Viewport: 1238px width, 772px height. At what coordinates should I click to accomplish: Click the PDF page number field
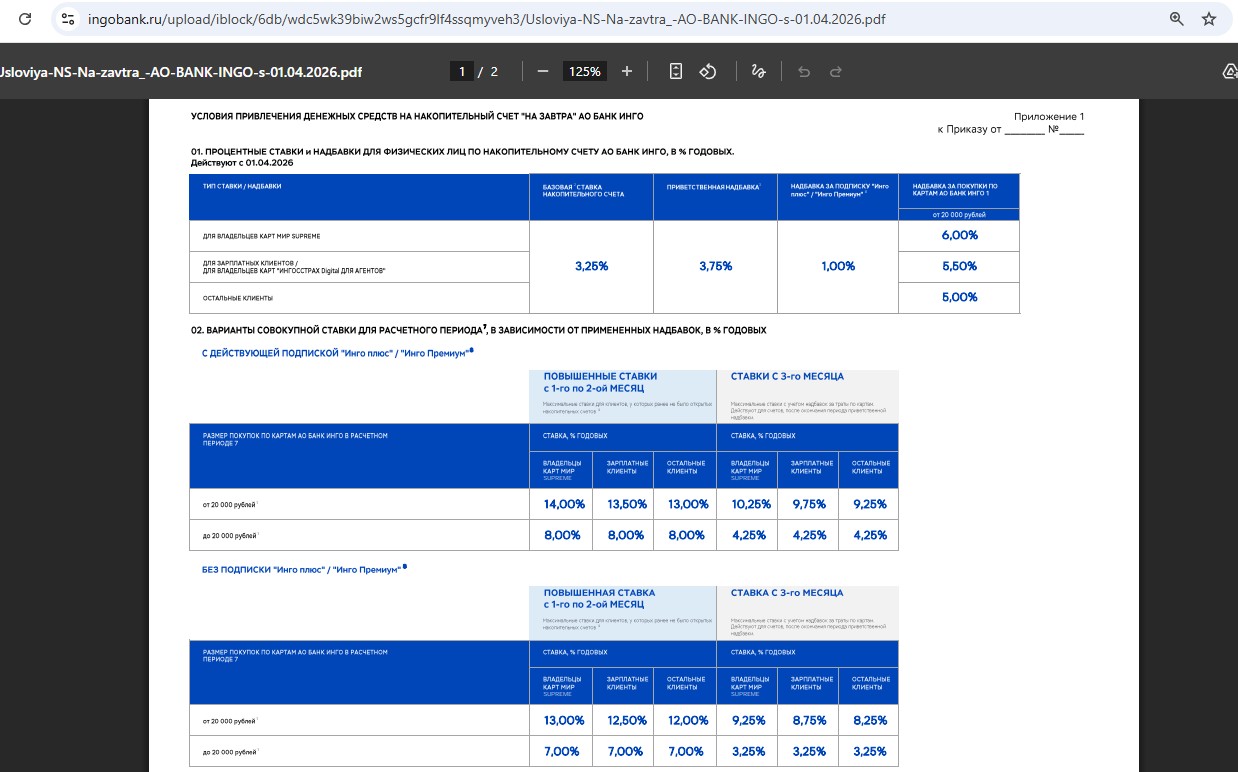click(x=462, y=71)
